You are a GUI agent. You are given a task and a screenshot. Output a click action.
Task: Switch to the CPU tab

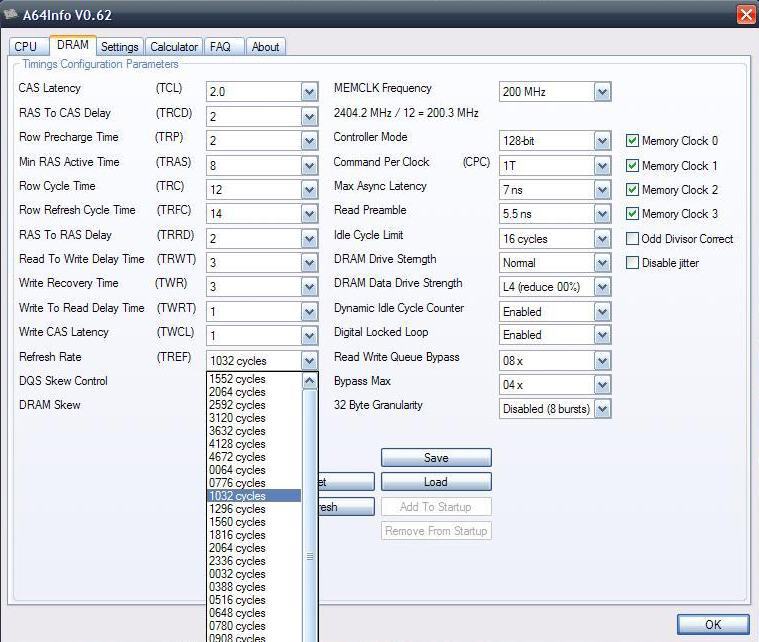point(28,47)
